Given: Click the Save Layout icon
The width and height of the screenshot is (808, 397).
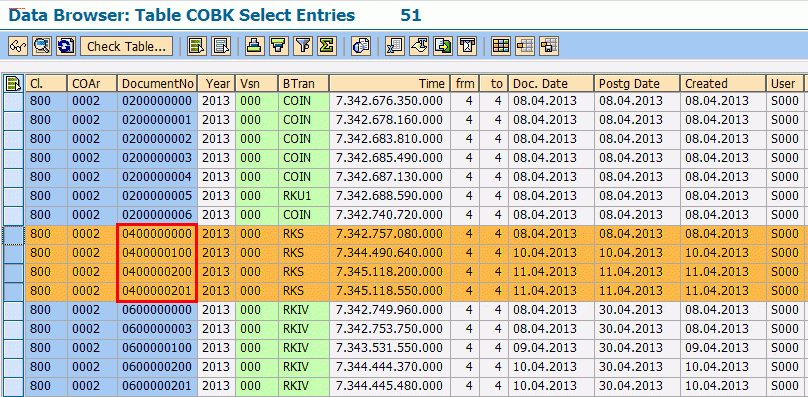Looking at the screenshot, I should point(549,46).
